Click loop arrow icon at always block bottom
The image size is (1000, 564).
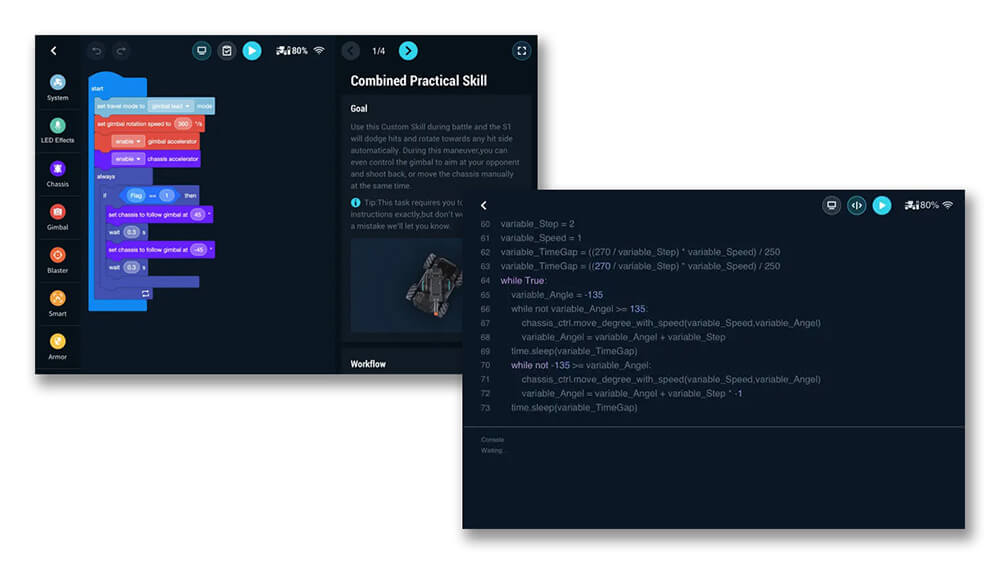point(145,293)
